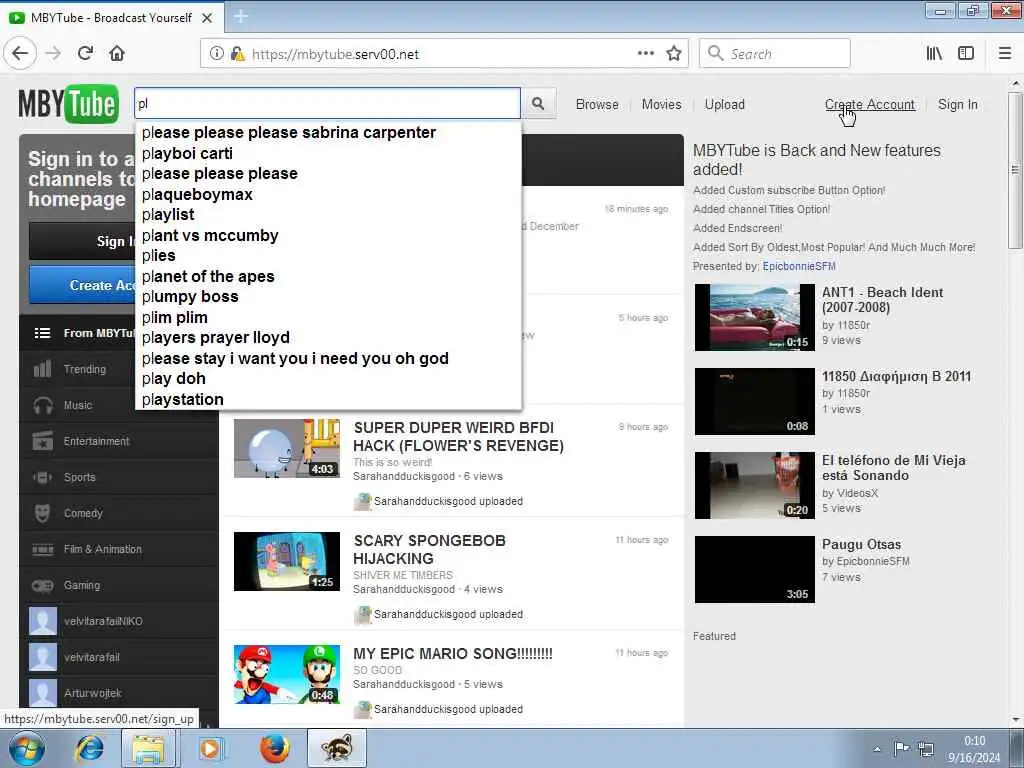
Task: Open Trending guide icon
Action: (x=42, y=369)
